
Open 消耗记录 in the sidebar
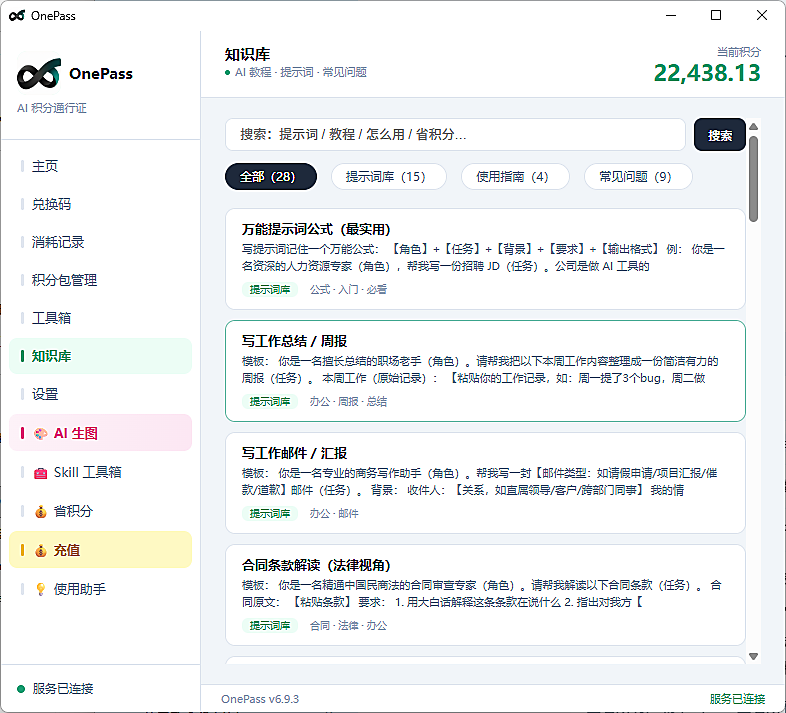pyautogui.click(x=100, y=242)
